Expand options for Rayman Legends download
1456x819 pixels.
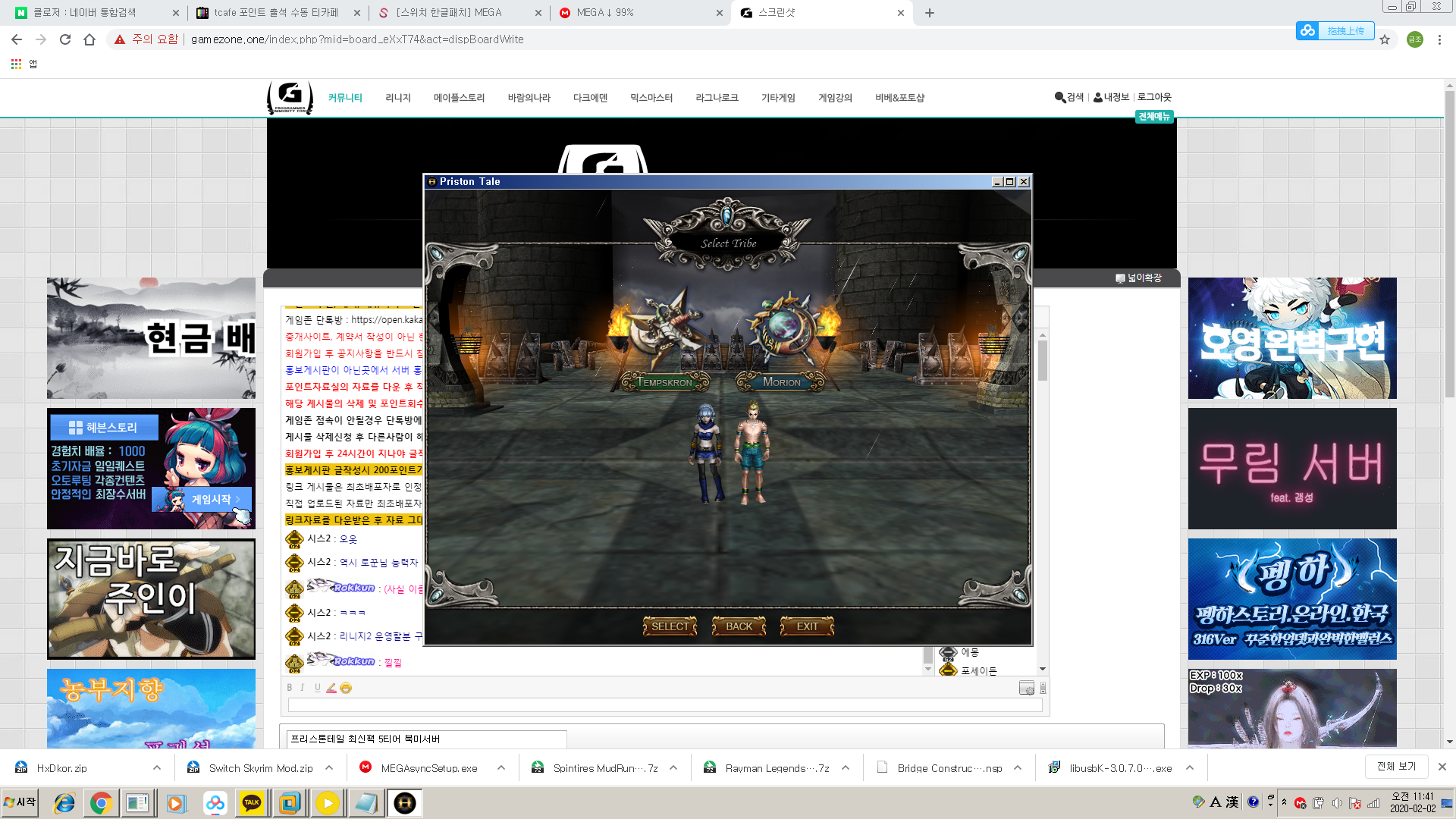click(846, 768)
